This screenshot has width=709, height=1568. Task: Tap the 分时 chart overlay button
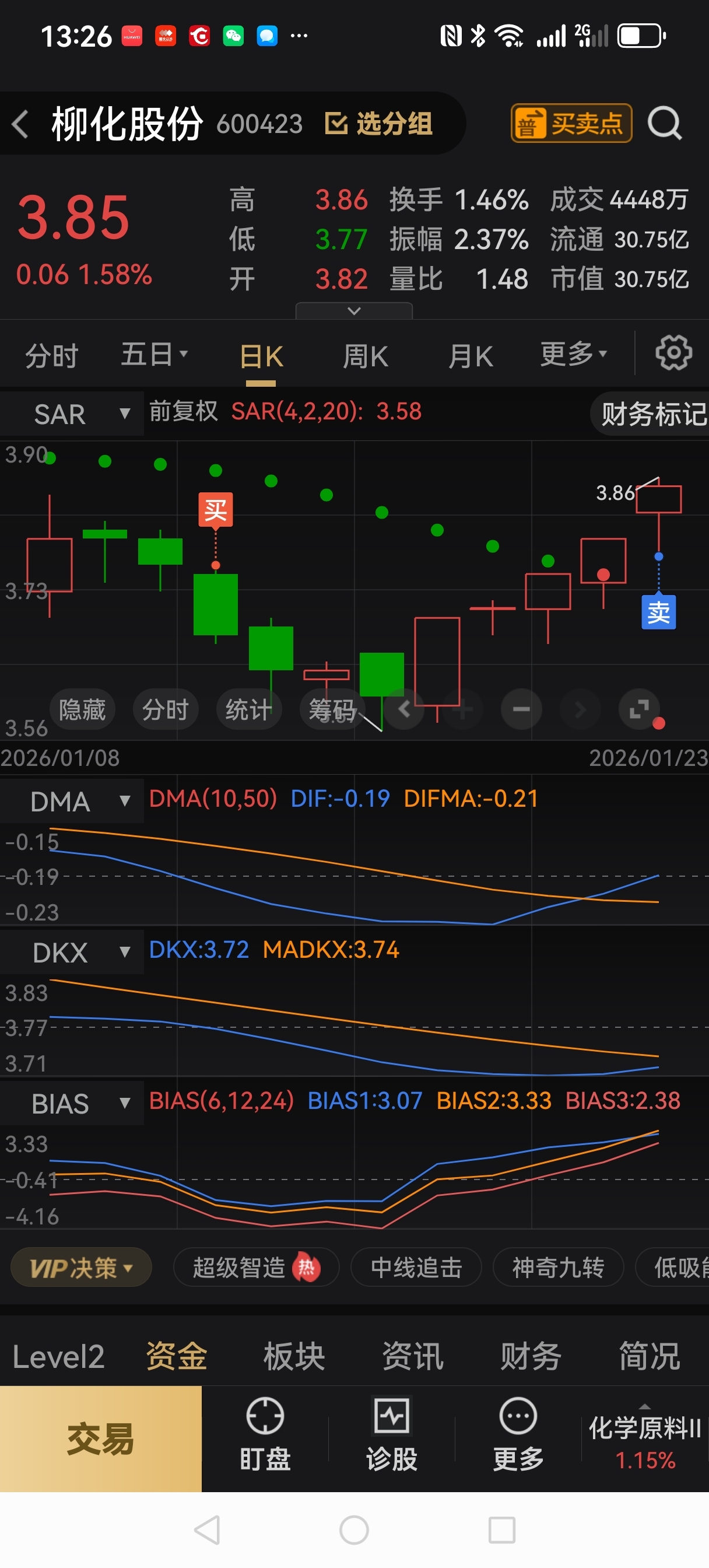coord(166,709)
